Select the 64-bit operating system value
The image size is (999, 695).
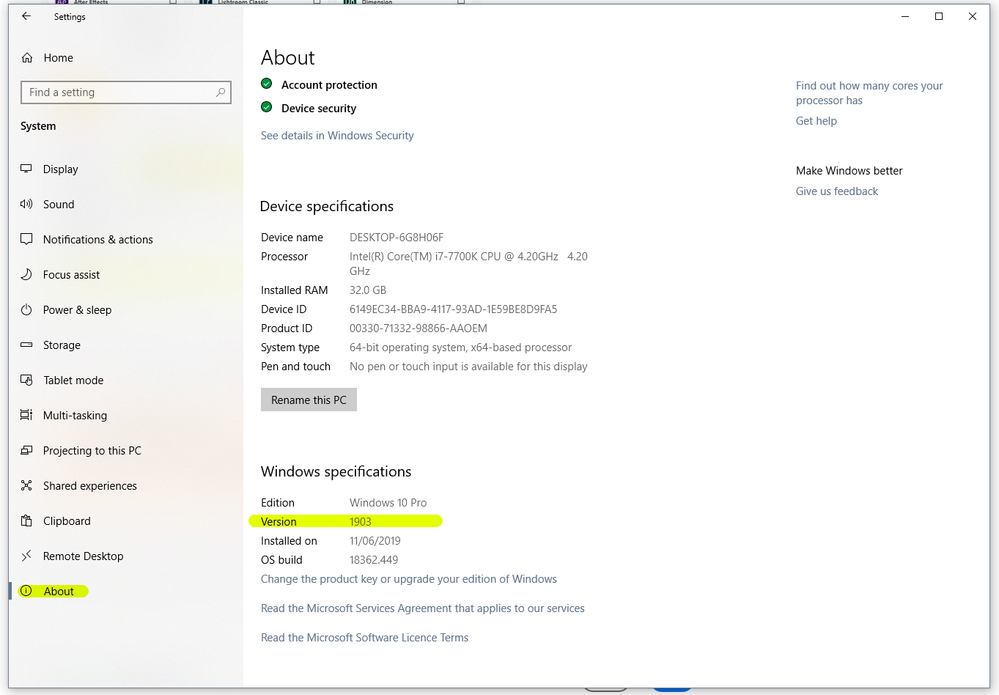[x=460, y=347]
